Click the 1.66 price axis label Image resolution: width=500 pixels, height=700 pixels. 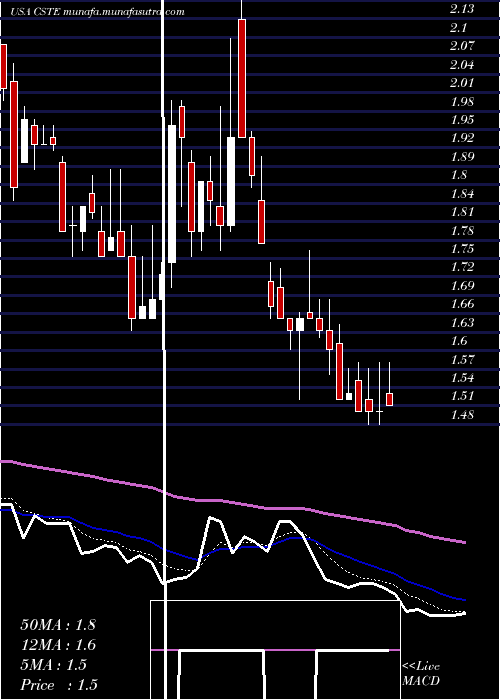click(462, 304)
